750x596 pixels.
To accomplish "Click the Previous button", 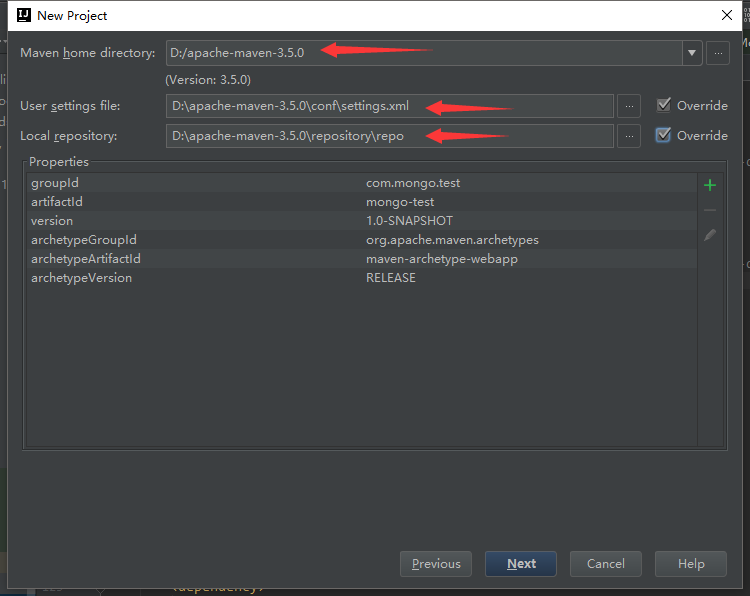I will [436, 564].
